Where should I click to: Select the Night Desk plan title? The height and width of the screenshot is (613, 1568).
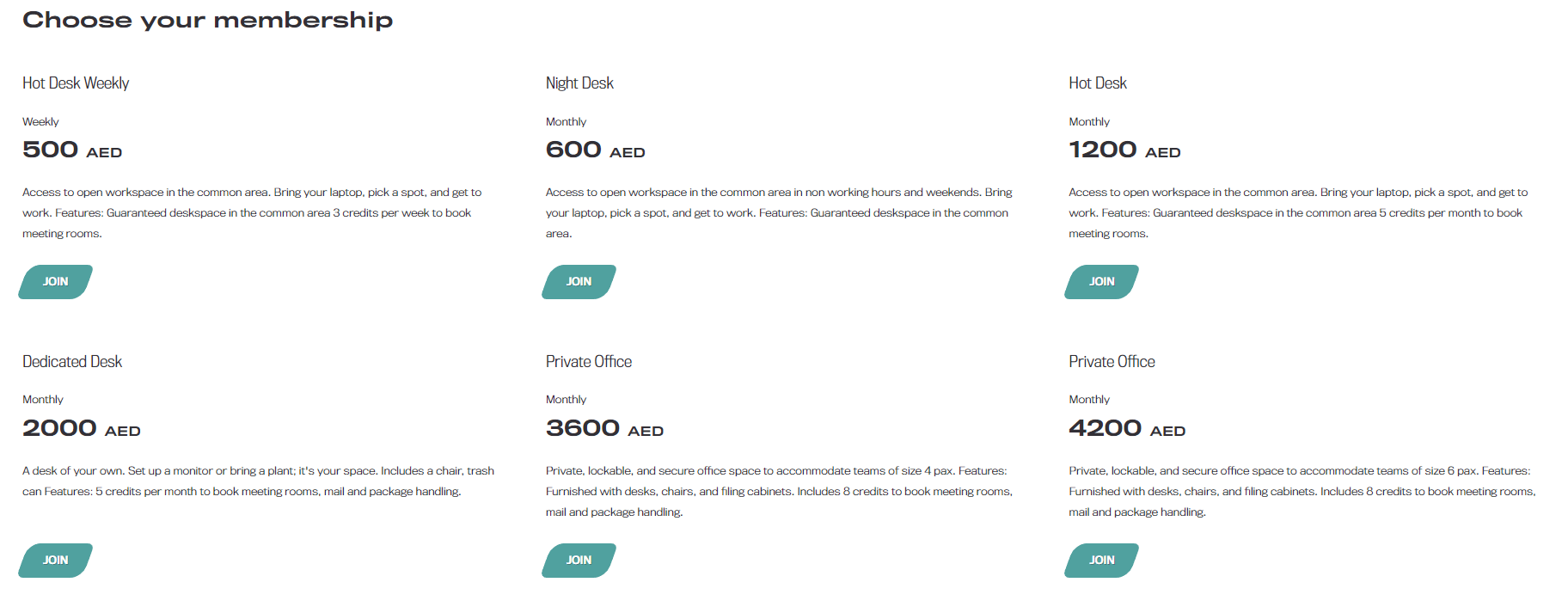tap(579, 83)
